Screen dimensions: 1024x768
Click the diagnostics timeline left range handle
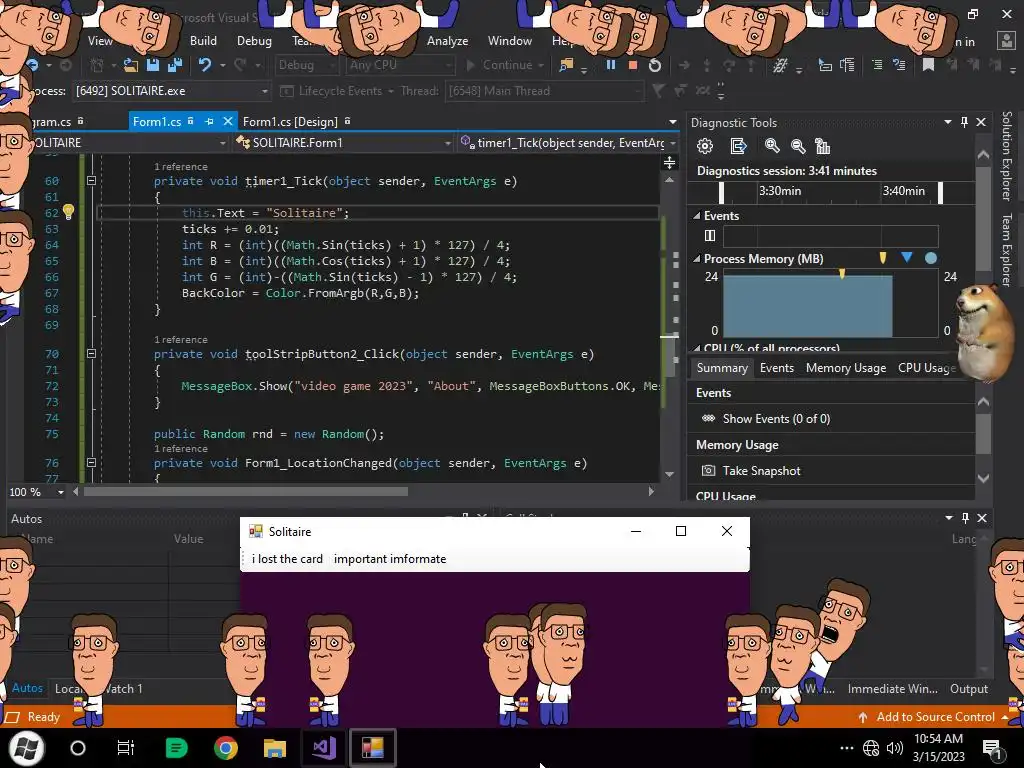[x=722, y=192]
